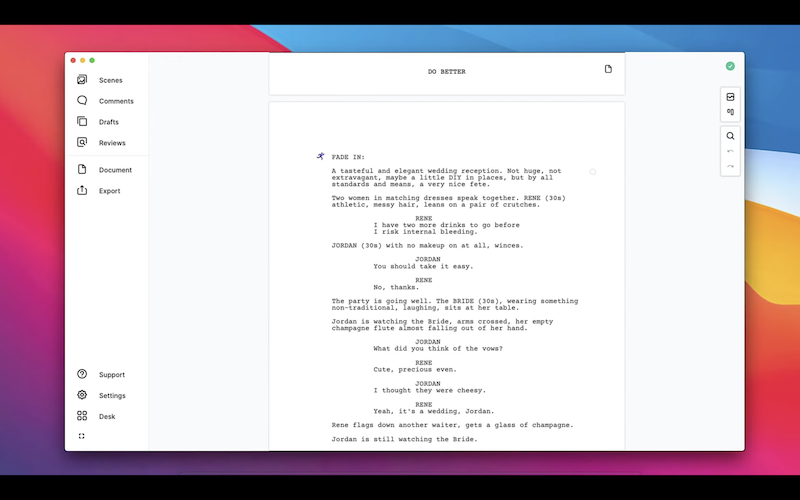
Task: Click the sidebar collapse icon below Desk
Action: tap(82, 436)
